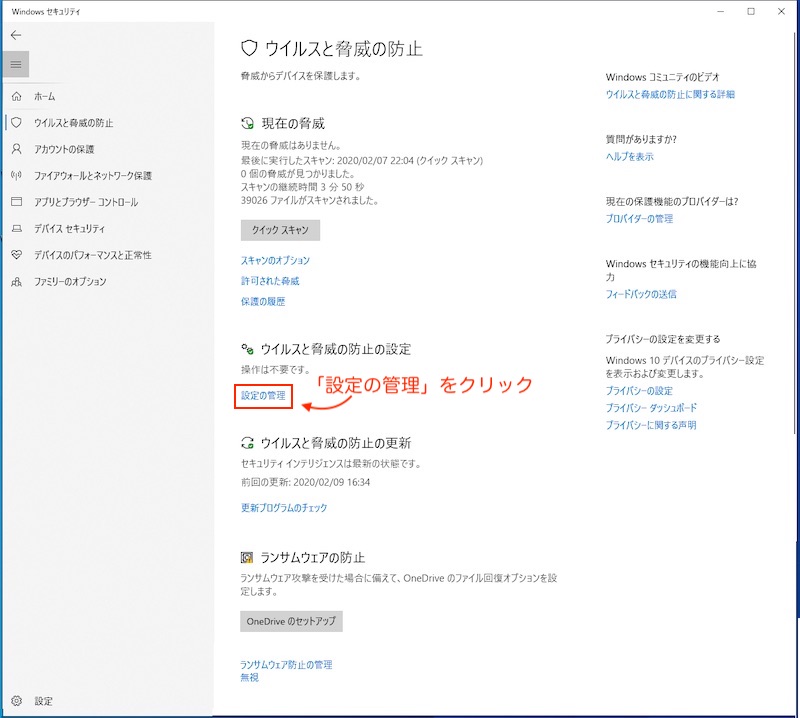Close the Windows セキュリティ window
This screenshot has width=800, height=718.
781,11
